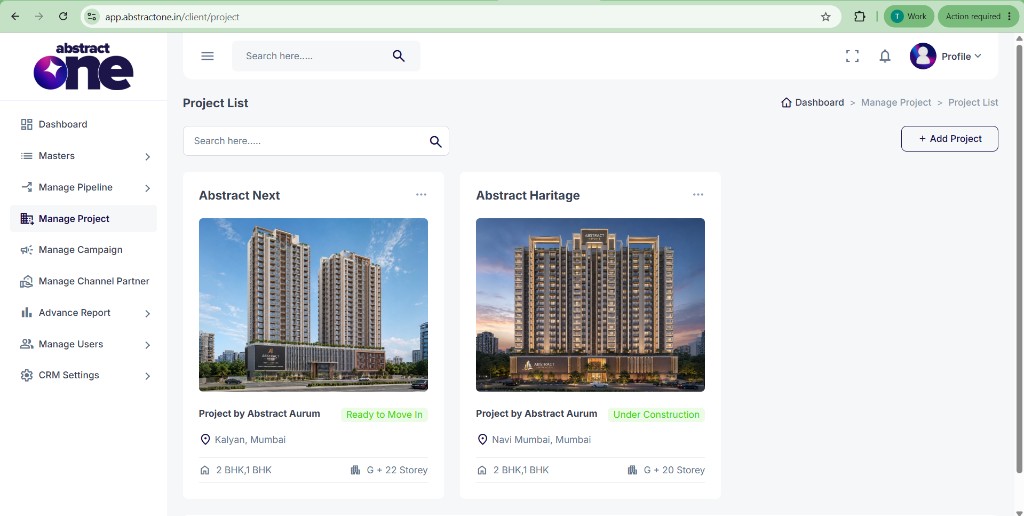The width and height of the screenshot is (1024, 516).
Task: Focus the Project List search field
Action: (x=316, y=141)
